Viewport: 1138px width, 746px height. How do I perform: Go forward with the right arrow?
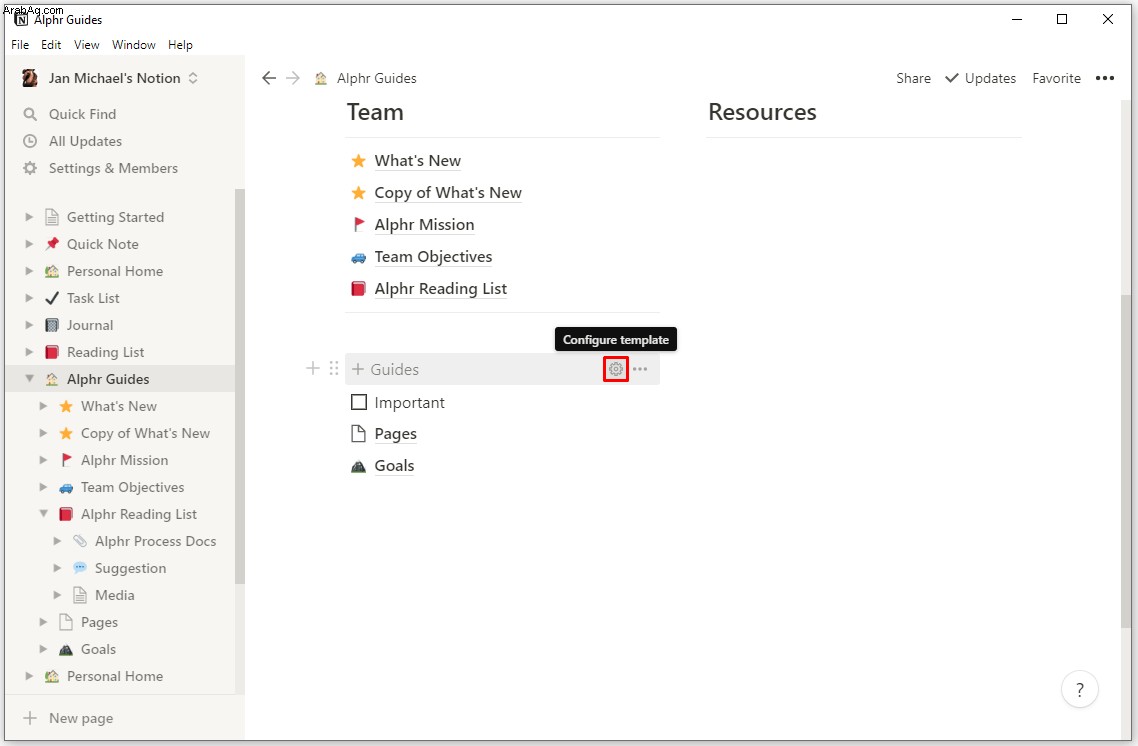[292, 78]
